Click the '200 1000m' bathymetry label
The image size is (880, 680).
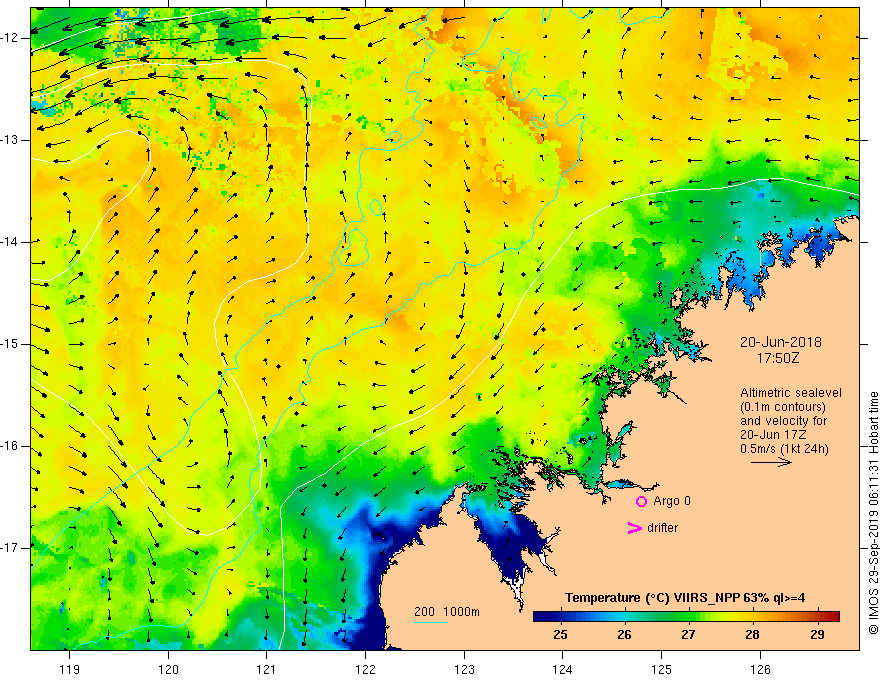pyautogui.click(x=447, y=612)
